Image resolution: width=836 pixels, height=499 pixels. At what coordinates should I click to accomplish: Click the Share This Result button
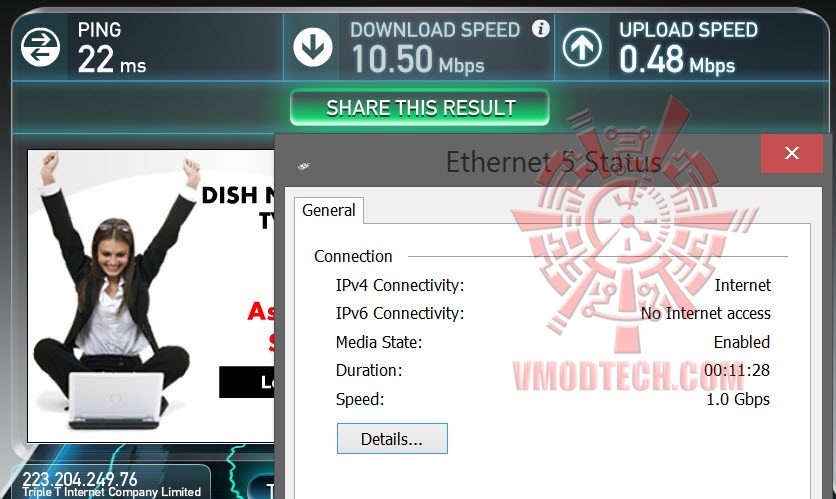(x=420, y=108)
